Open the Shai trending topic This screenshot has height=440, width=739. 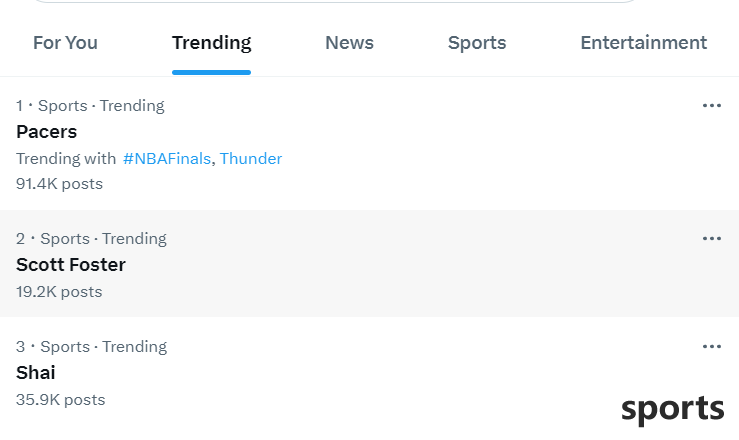pyautogui.click(x=36, y=373)
